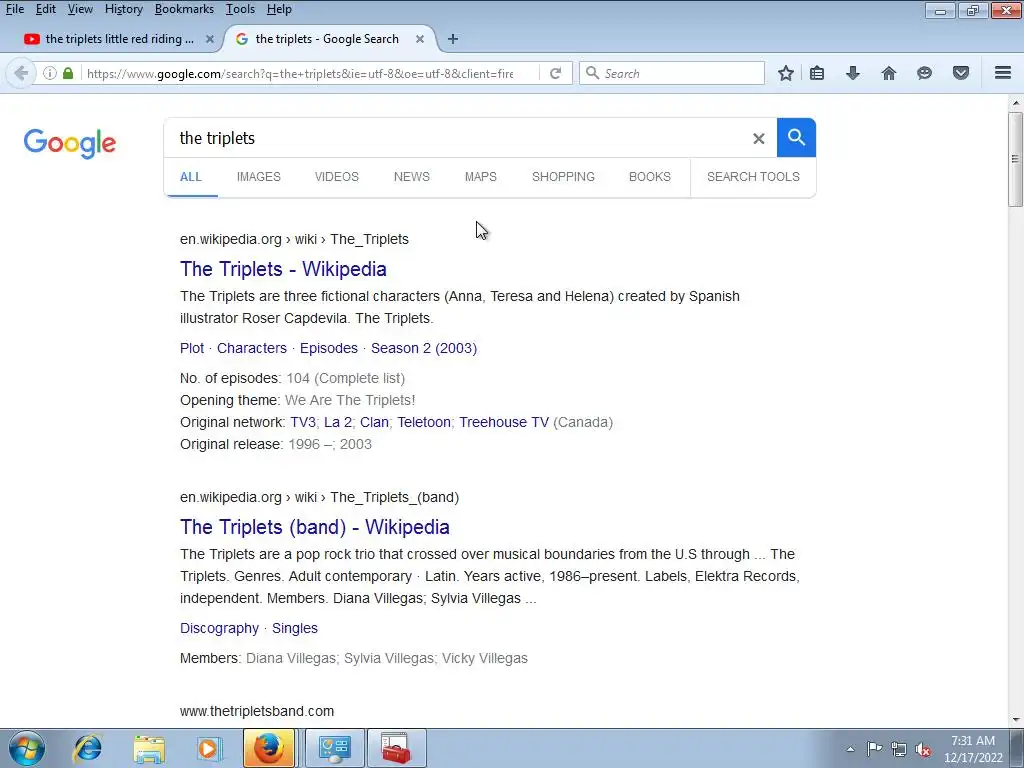1024x768 pixels.
Task: Click the vertical scrollbar thumb
Action: click(1015, 159)
